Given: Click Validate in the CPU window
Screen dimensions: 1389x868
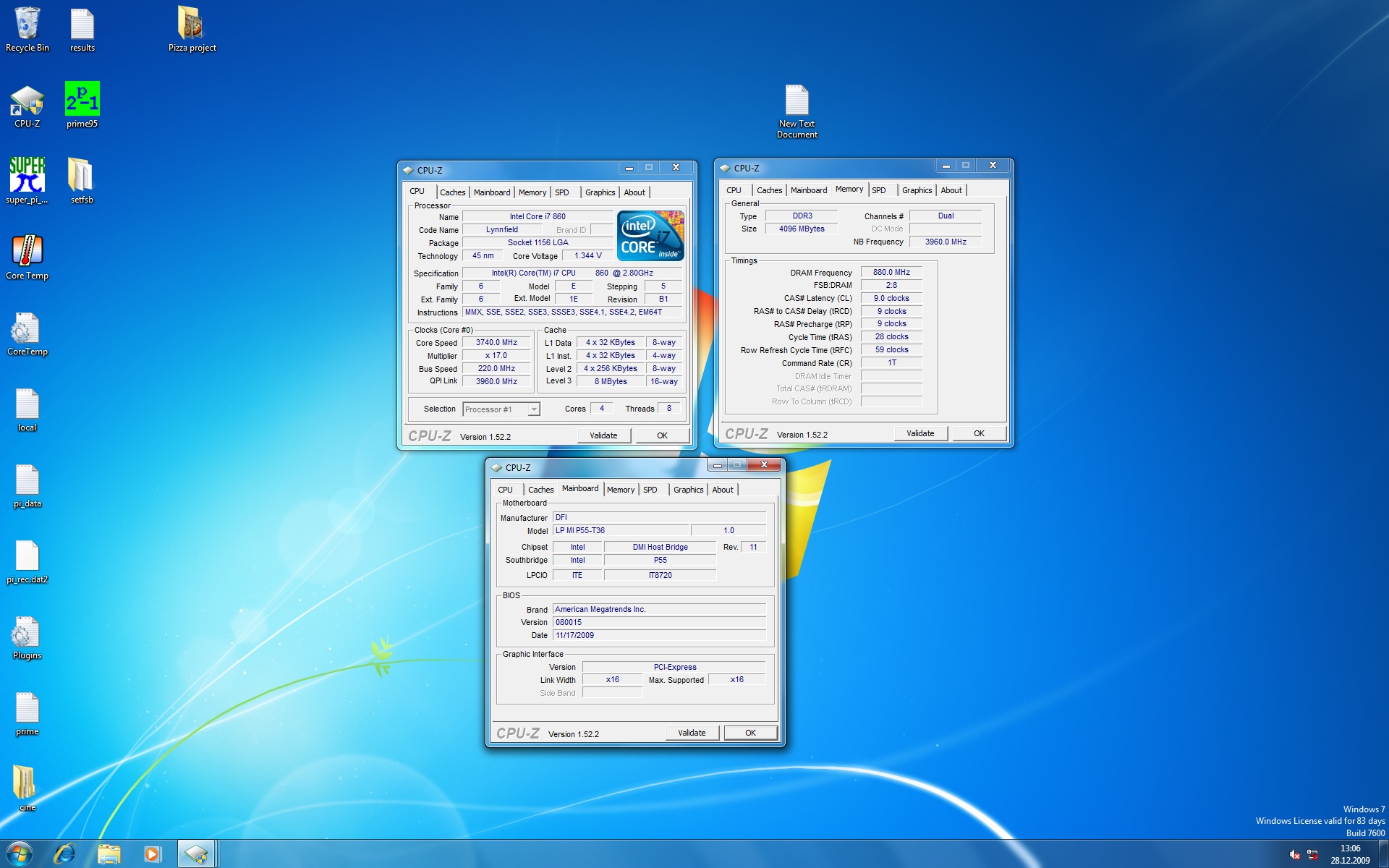Looking at the screenshot, I should click(x=603, y=435).
